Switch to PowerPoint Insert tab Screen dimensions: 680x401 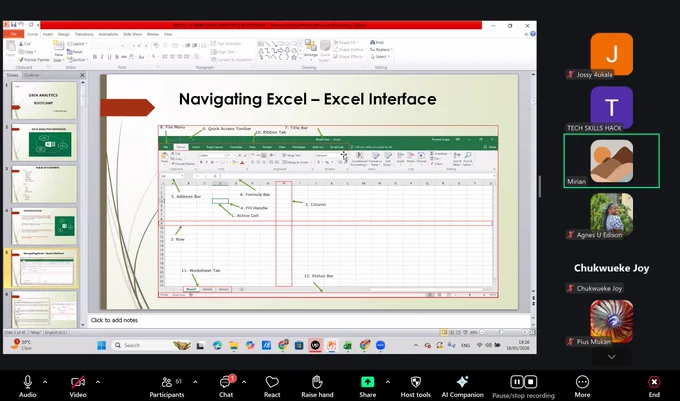pyautogui.click(x=48, y=34)
